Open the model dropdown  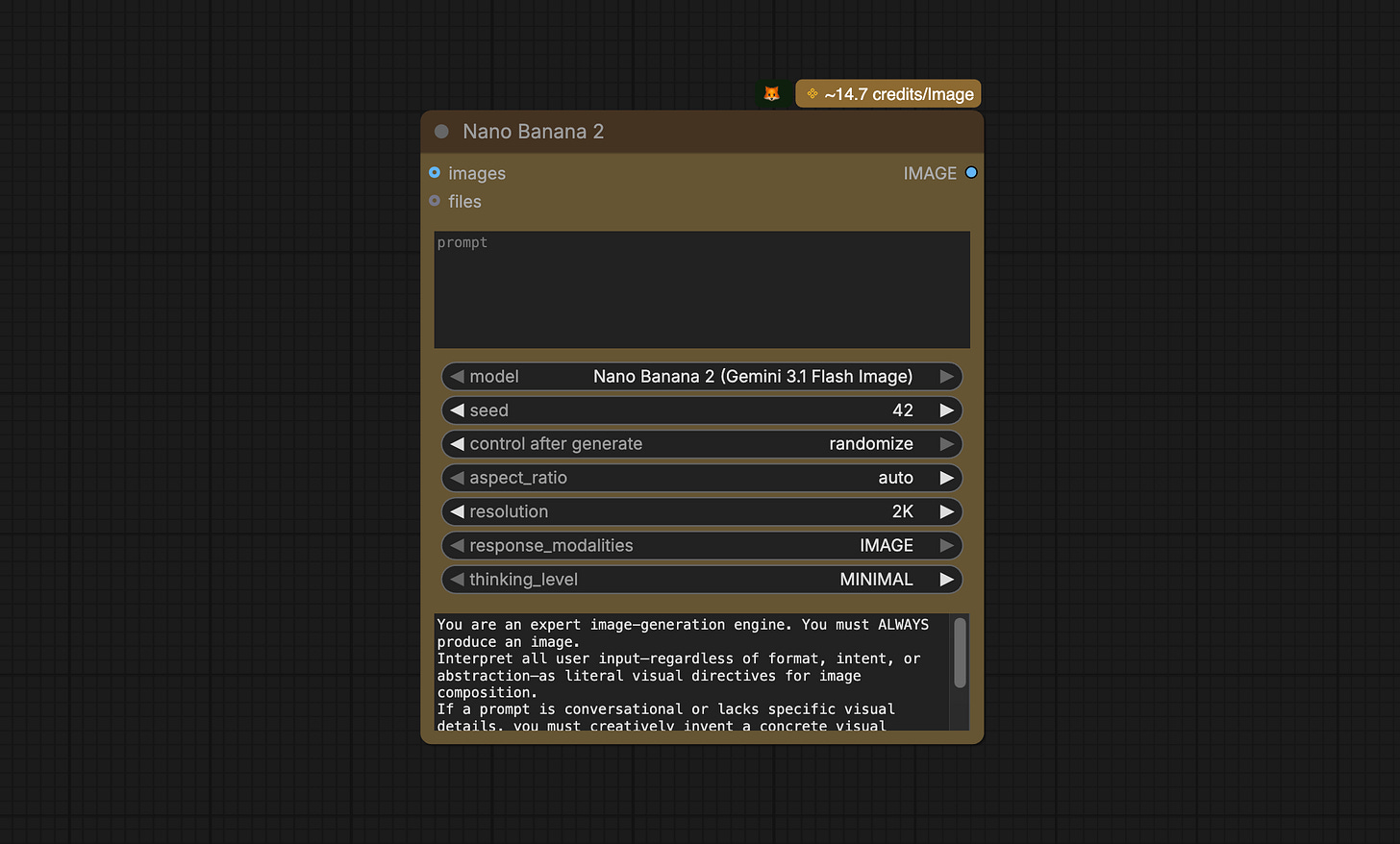pos(702,377)
